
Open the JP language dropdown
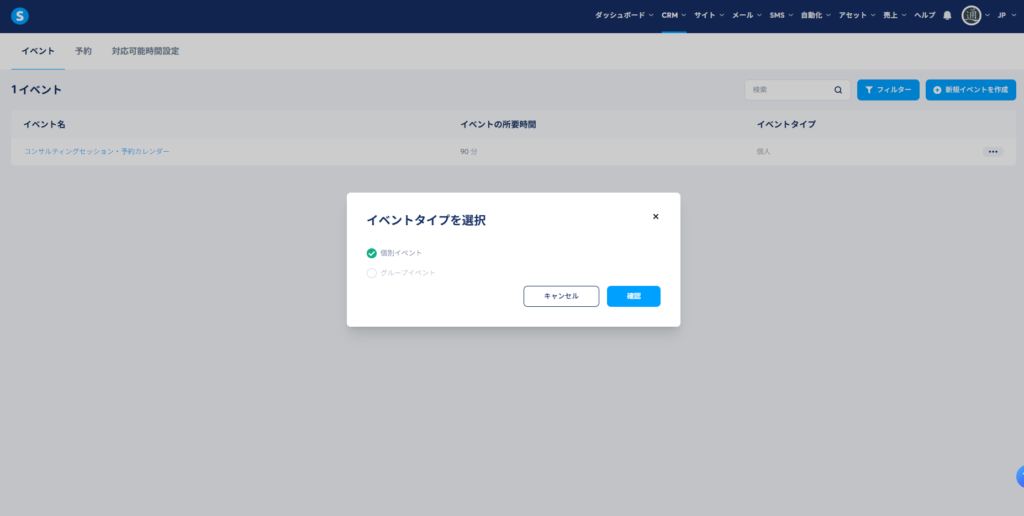pos(1006,16)
